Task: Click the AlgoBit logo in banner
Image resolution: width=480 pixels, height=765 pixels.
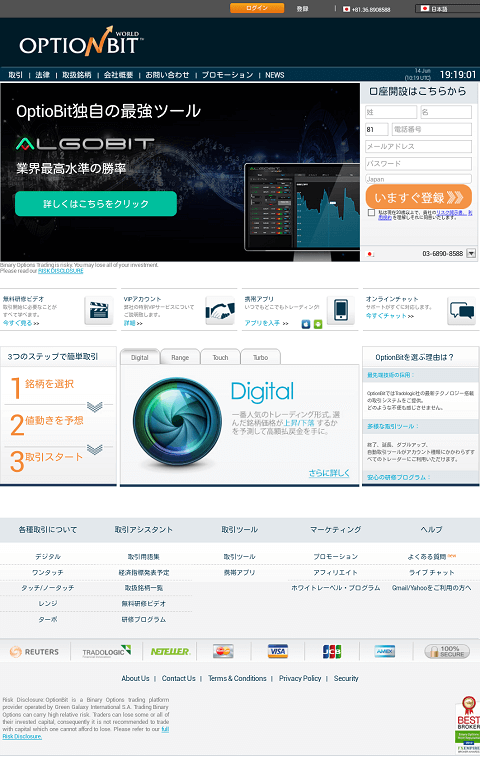Action: point(85,143)
